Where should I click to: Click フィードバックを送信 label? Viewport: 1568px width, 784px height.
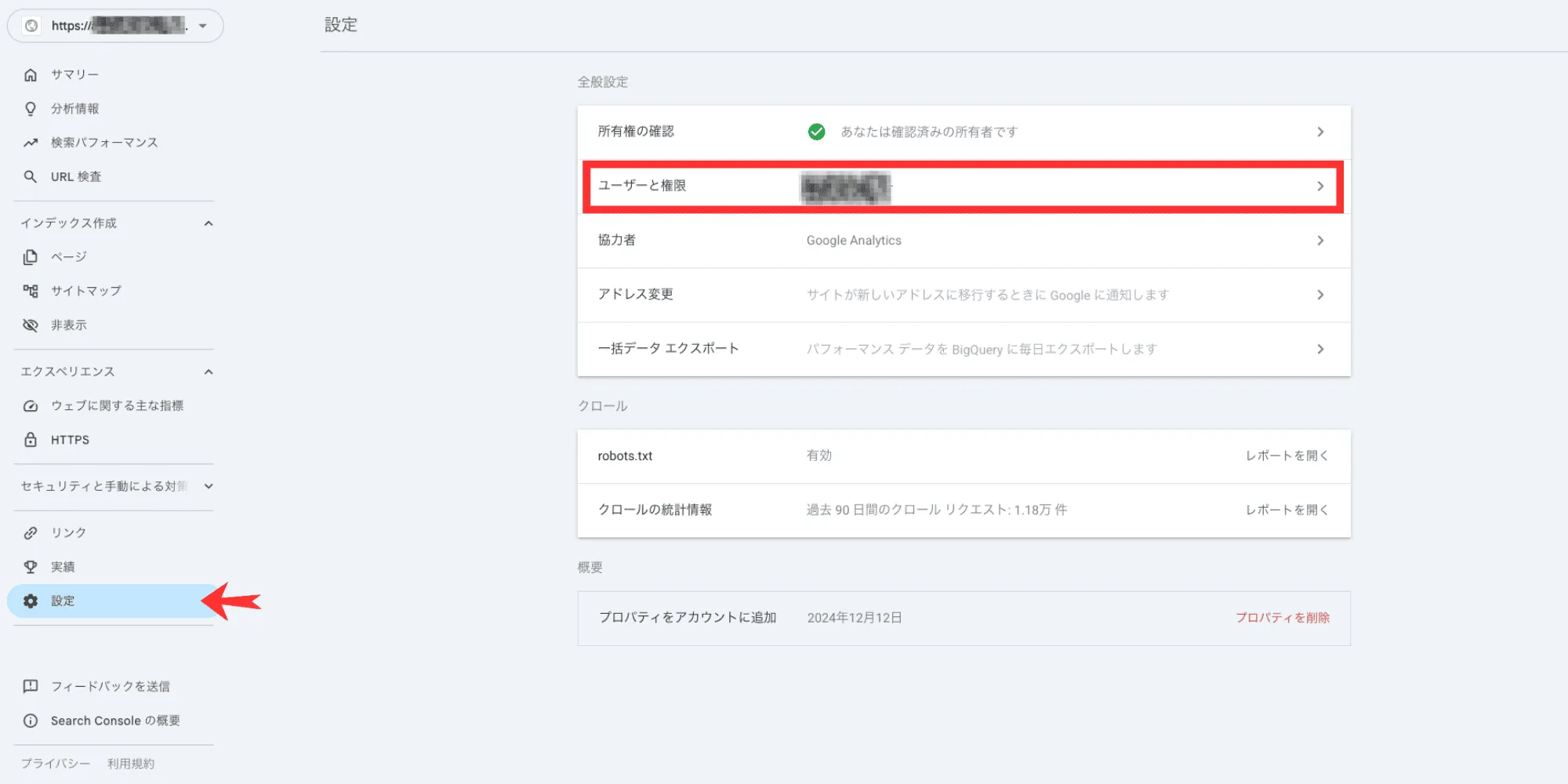111,687
